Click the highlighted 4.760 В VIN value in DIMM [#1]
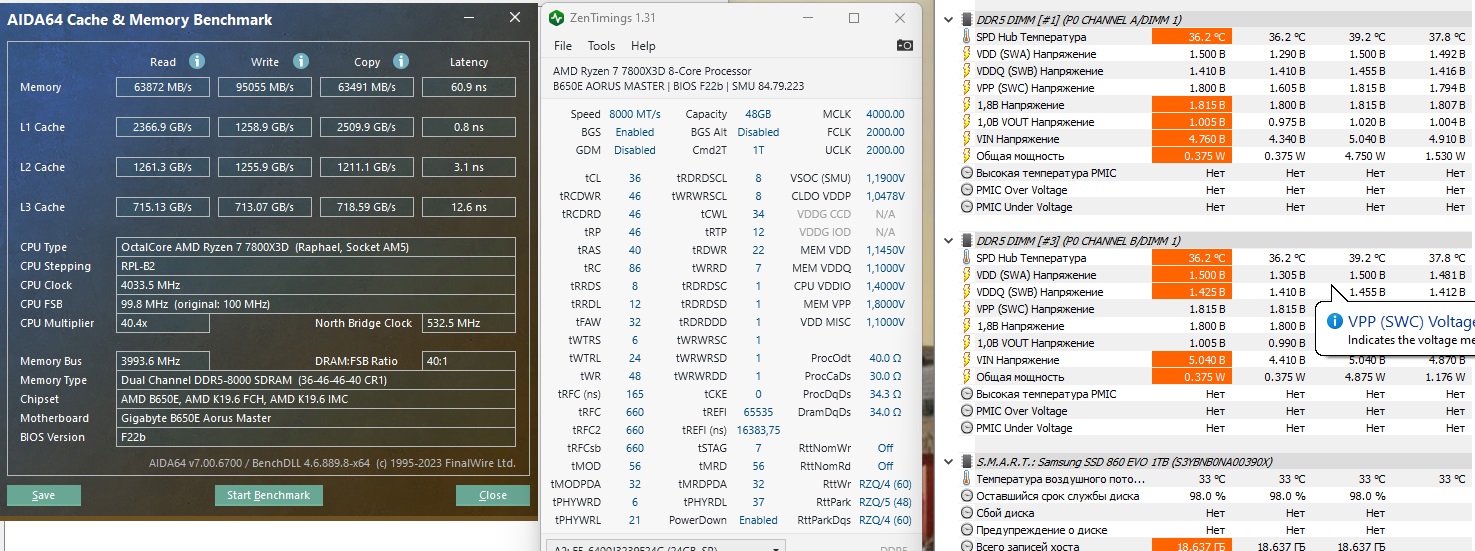1475x551 pixels. (1192, 139)
